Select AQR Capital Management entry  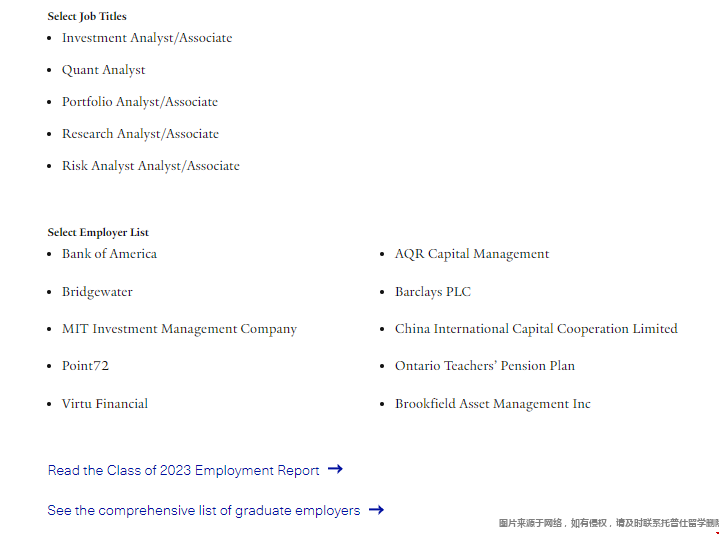click(x=472, y=254)
